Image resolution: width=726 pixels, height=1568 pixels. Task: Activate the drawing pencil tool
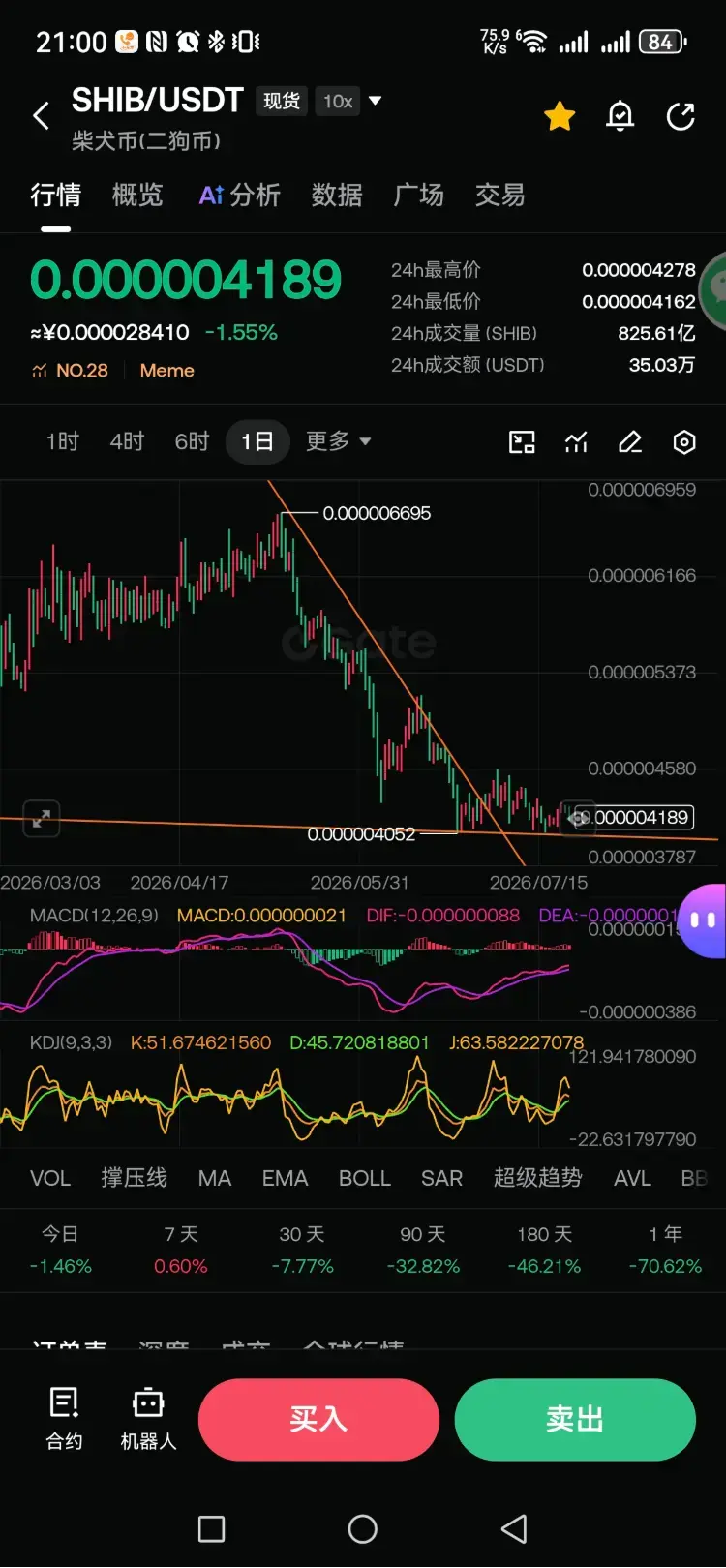pyautogui.click(x=630, y=442)
